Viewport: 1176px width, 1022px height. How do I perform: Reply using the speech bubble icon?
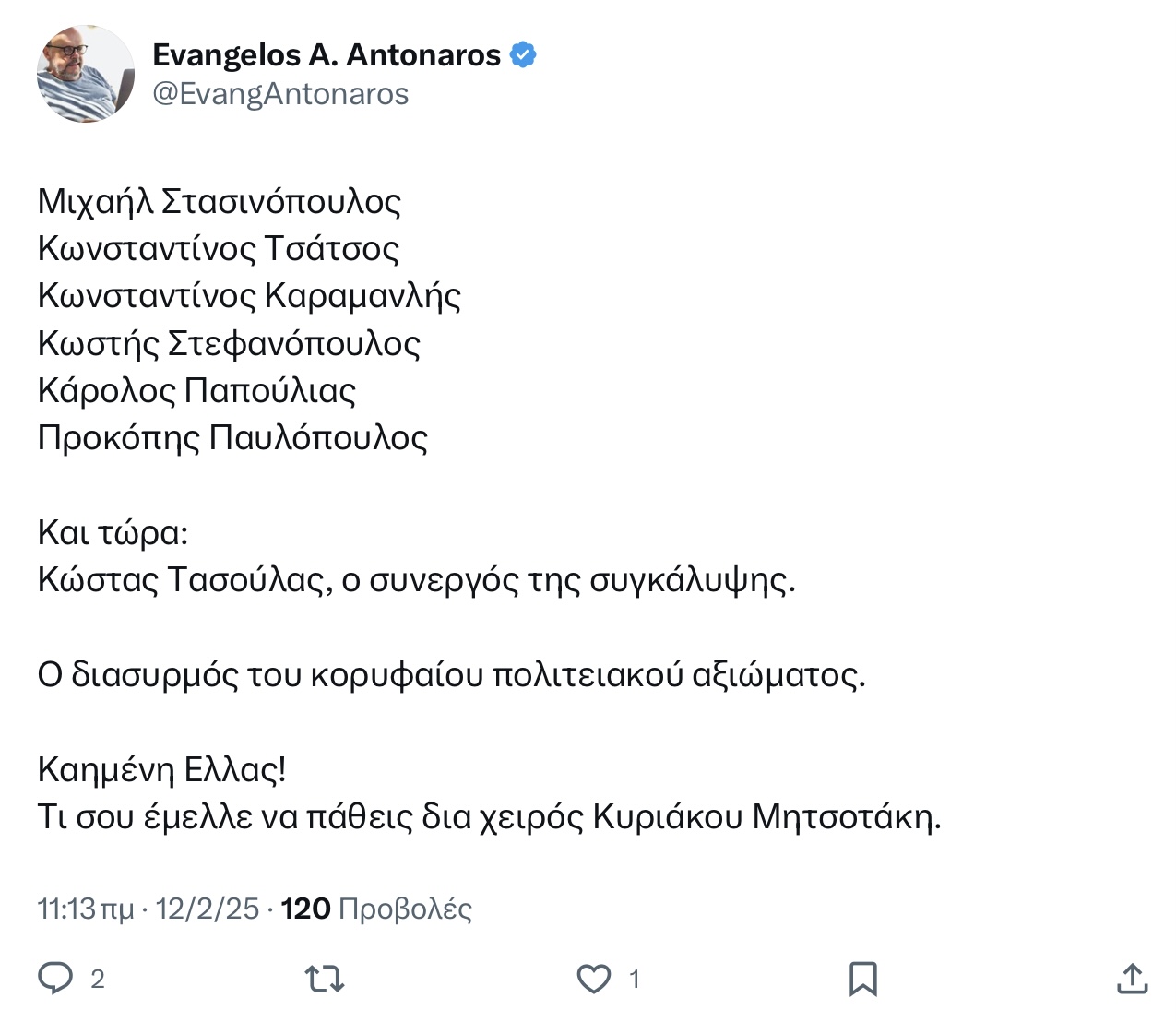point(55,978)
